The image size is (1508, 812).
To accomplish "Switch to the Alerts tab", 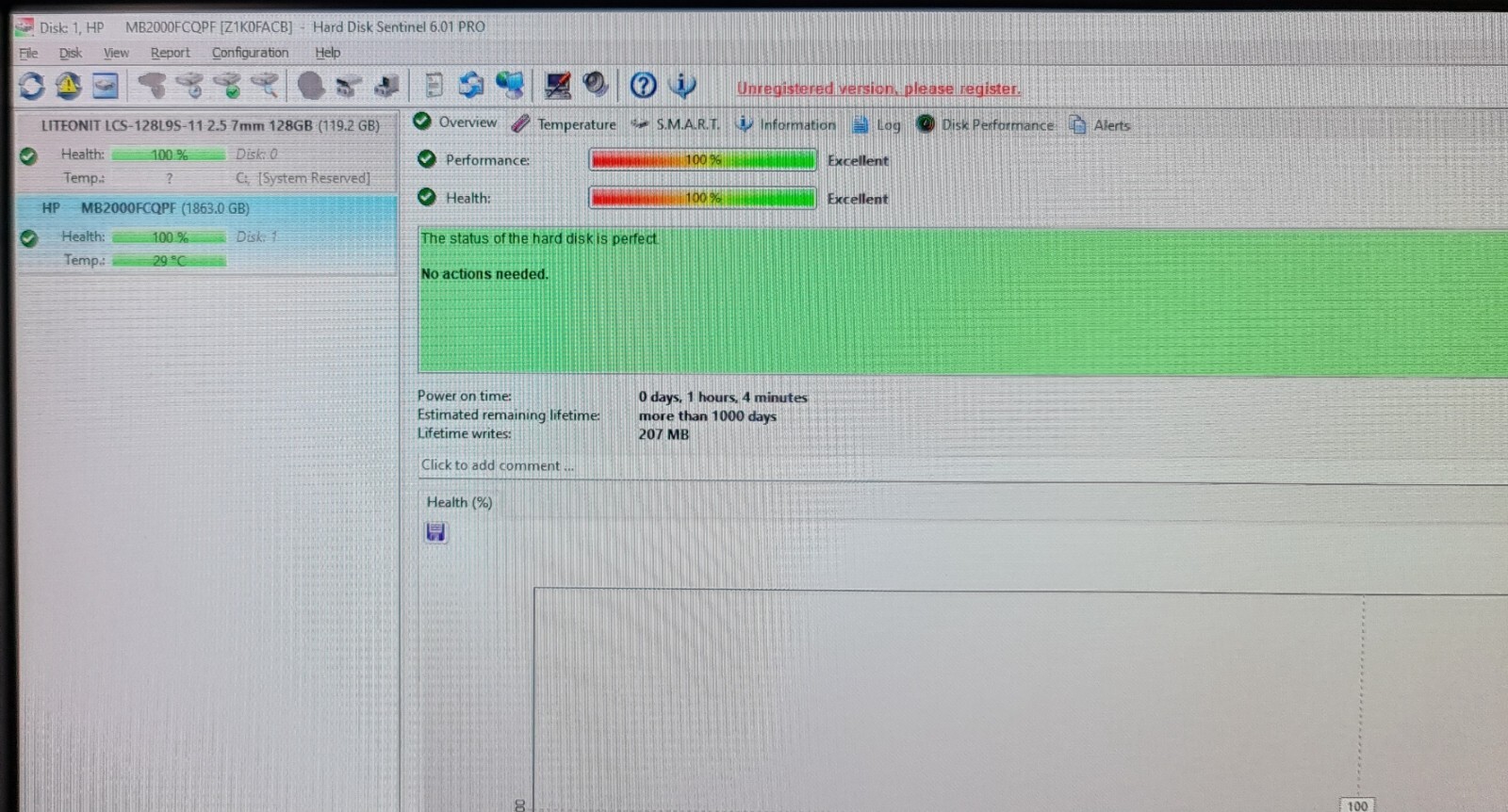I will coord(1099,124).
